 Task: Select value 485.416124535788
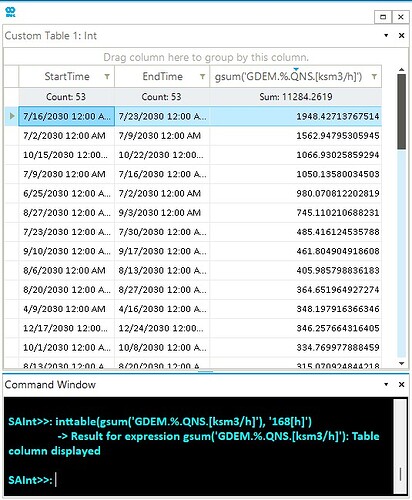click(296, 232)
